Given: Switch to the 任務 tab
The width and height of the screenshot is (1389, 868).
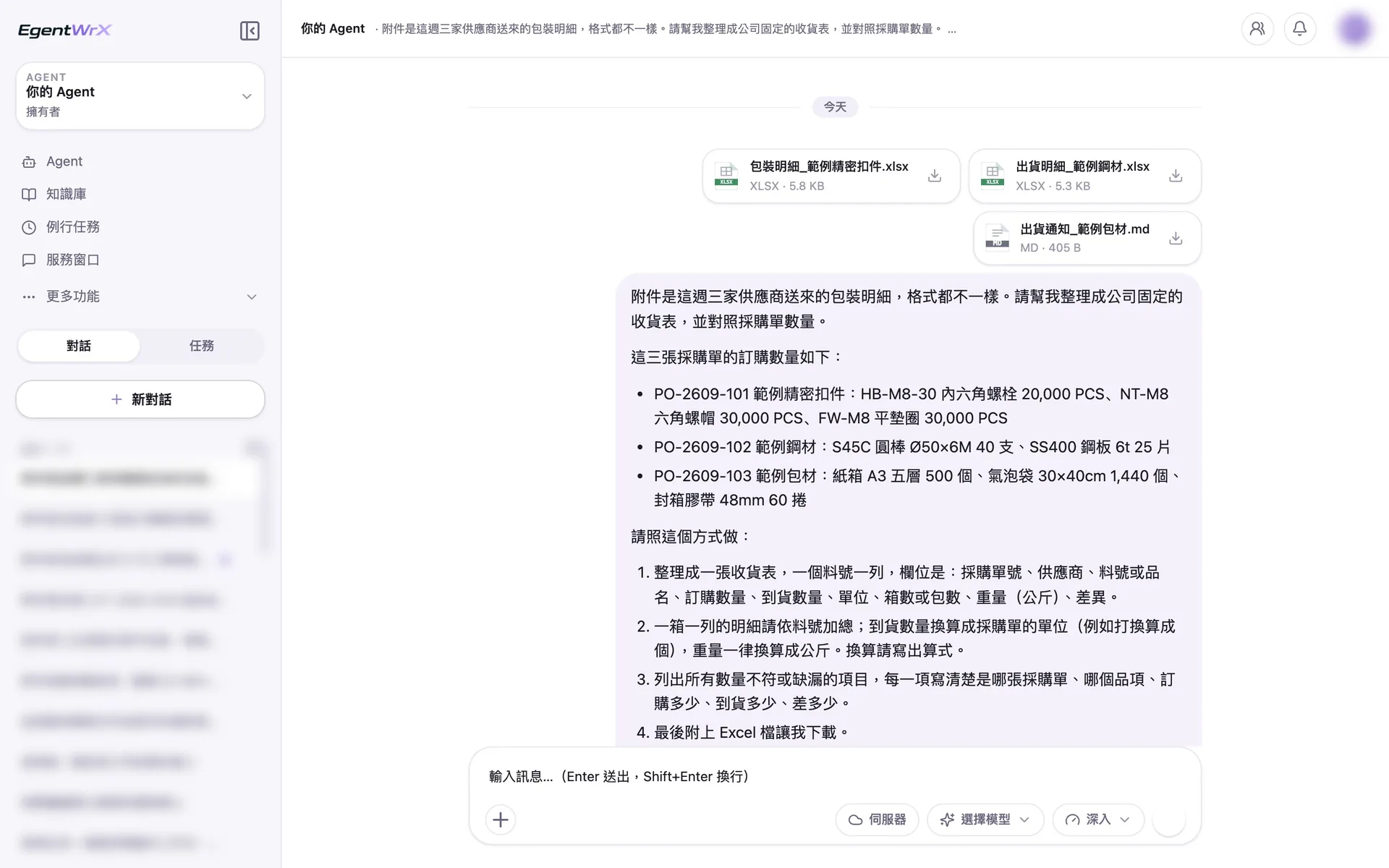Looking at the screenshot, I should click(202, 346).
